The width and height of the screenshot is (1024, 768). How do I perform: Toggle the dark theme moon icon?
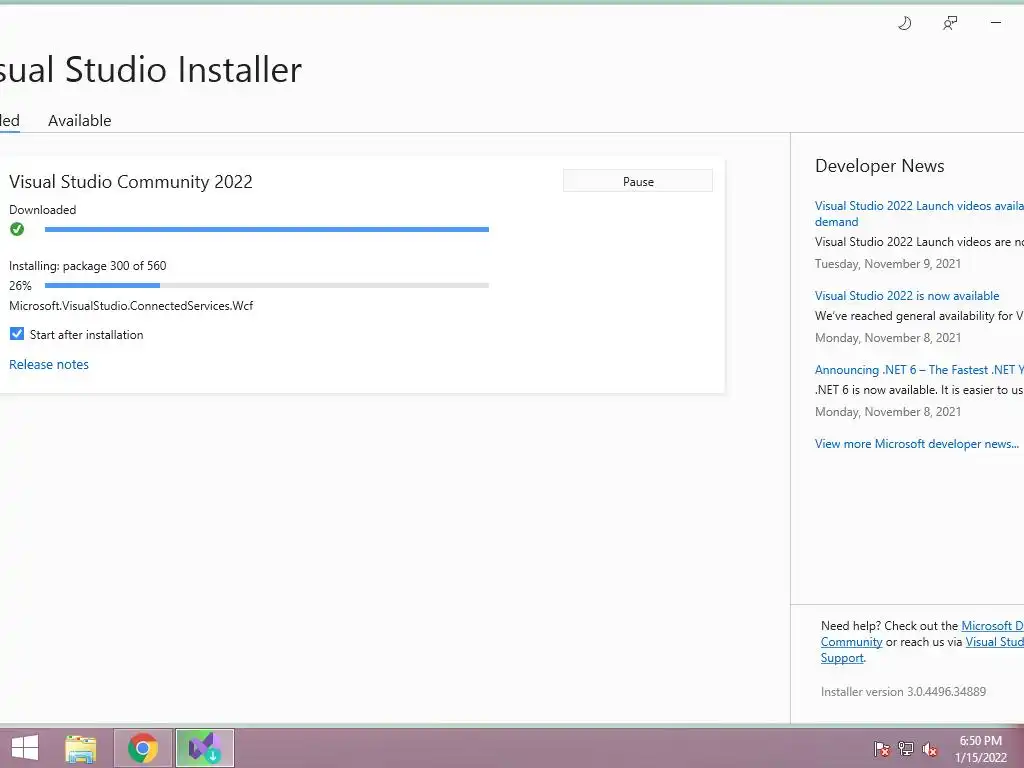[x=904, y=24]
